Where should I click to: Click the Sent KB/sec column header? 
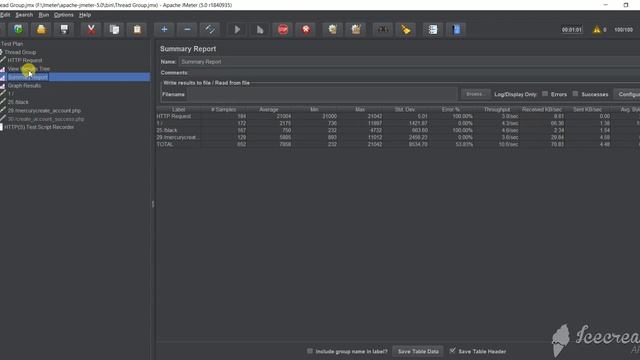click(587, 109)
